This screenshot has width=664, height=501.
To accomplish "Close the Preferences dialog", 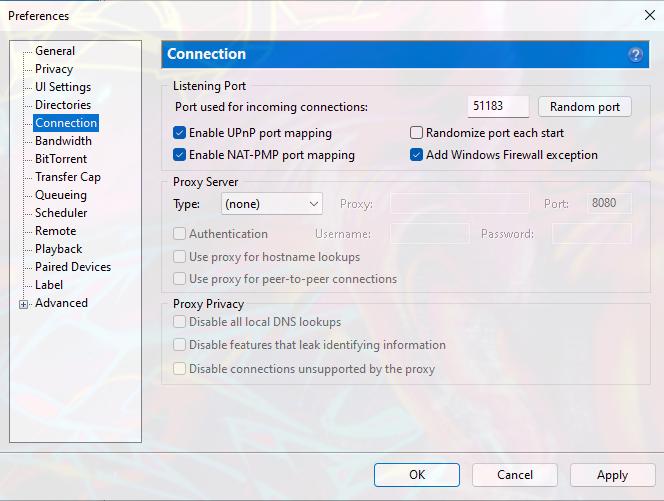I will (x=650, y=16).
